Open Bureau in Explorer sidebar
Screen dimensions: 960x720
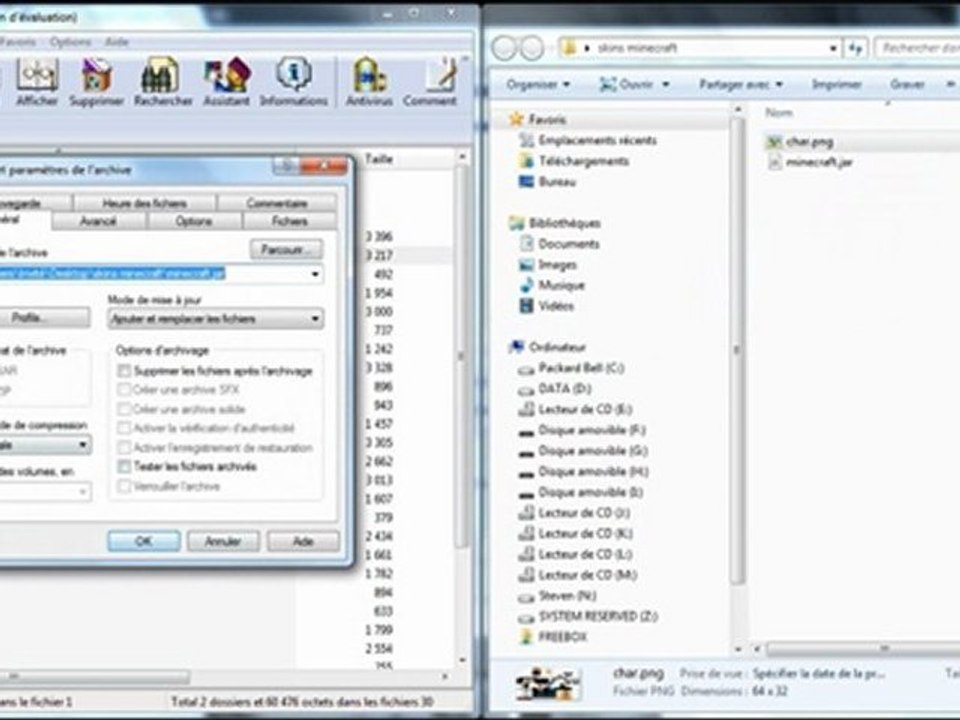pos(547,182)
